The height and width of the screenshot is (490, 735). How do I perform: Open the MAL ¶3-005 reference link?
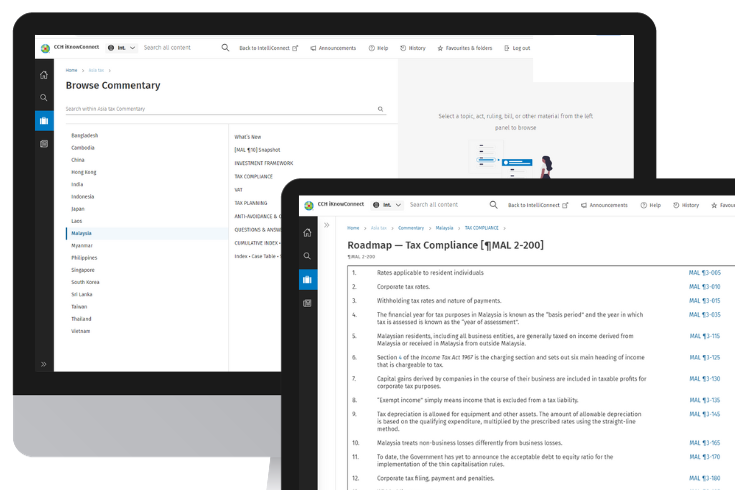point(704,272)
